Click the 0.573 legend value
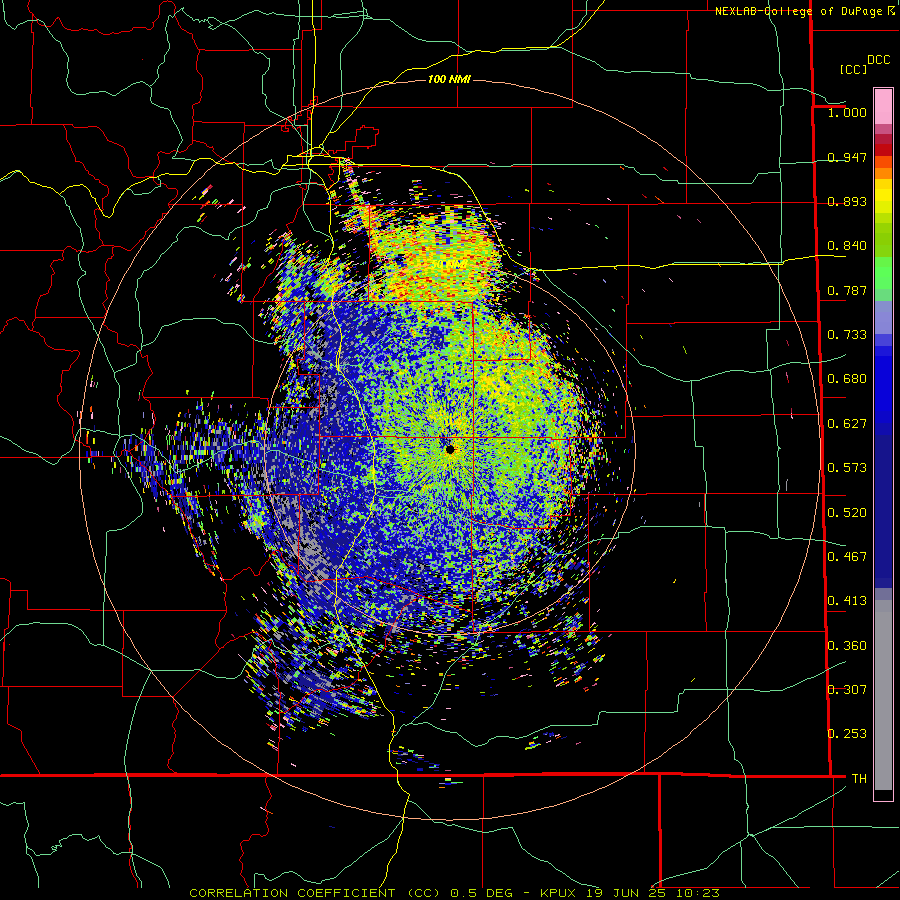 click(x=847, y=468)
